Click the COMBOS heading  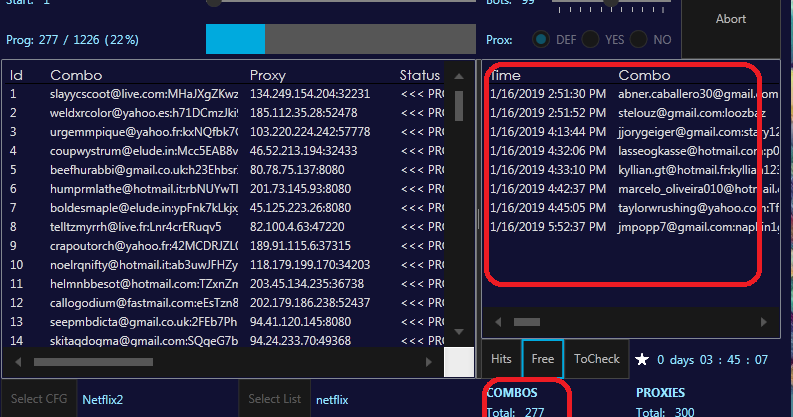coord(512,393)
